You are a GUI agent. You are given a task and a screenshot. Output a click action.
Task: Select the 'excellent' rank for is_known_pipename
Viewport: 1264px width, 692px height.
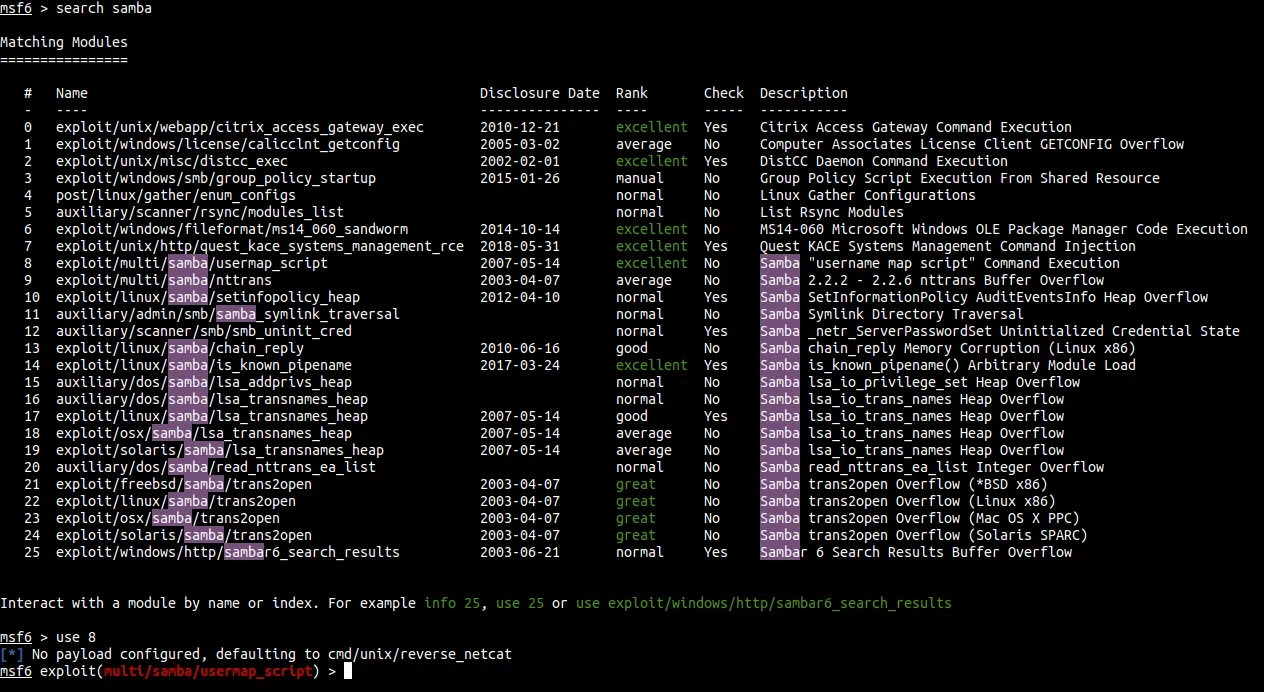tap(651, 365)
